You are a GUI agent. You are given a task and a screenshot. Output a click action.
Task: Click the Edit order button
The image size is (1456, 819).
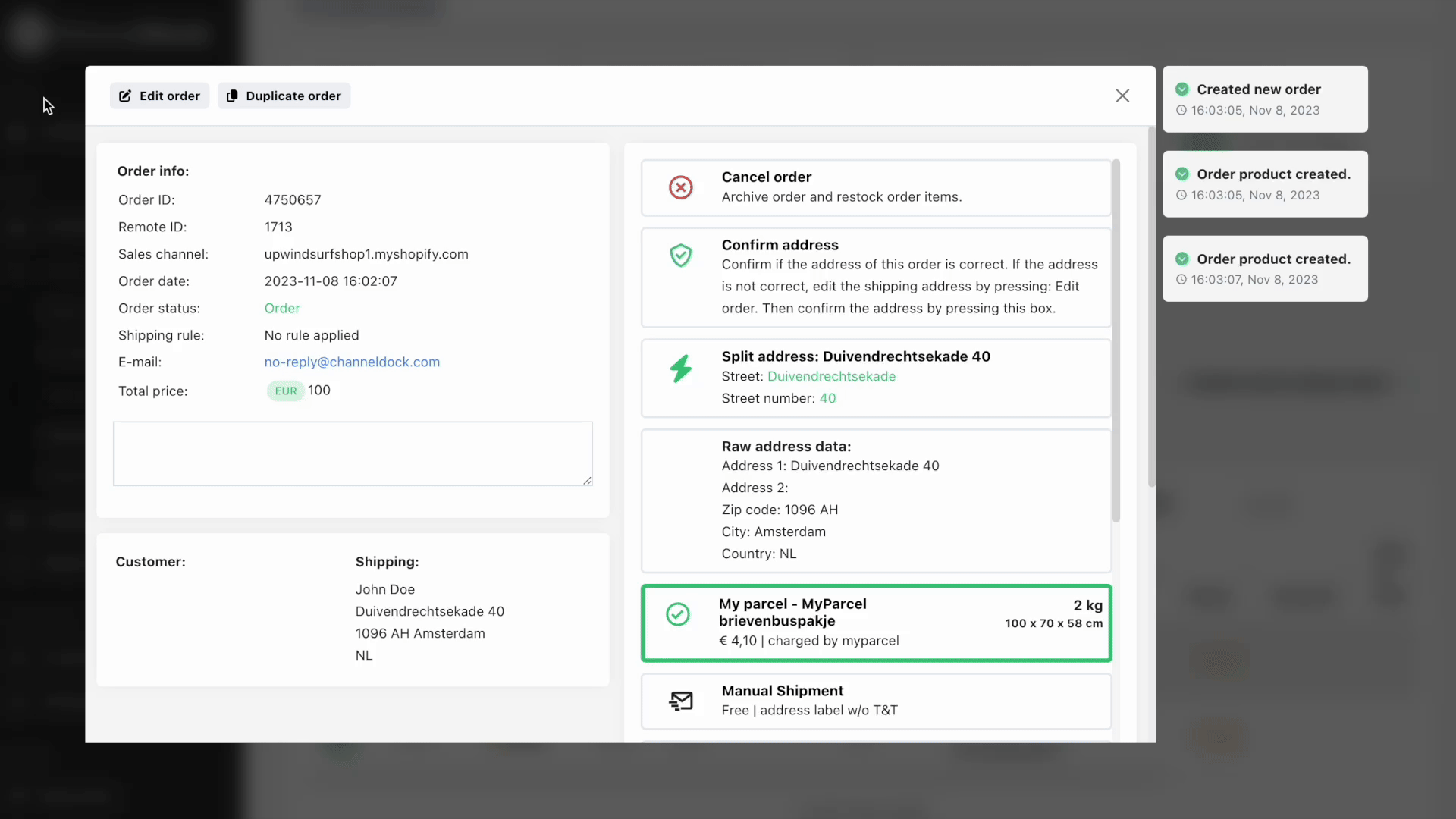coord(159,96)
